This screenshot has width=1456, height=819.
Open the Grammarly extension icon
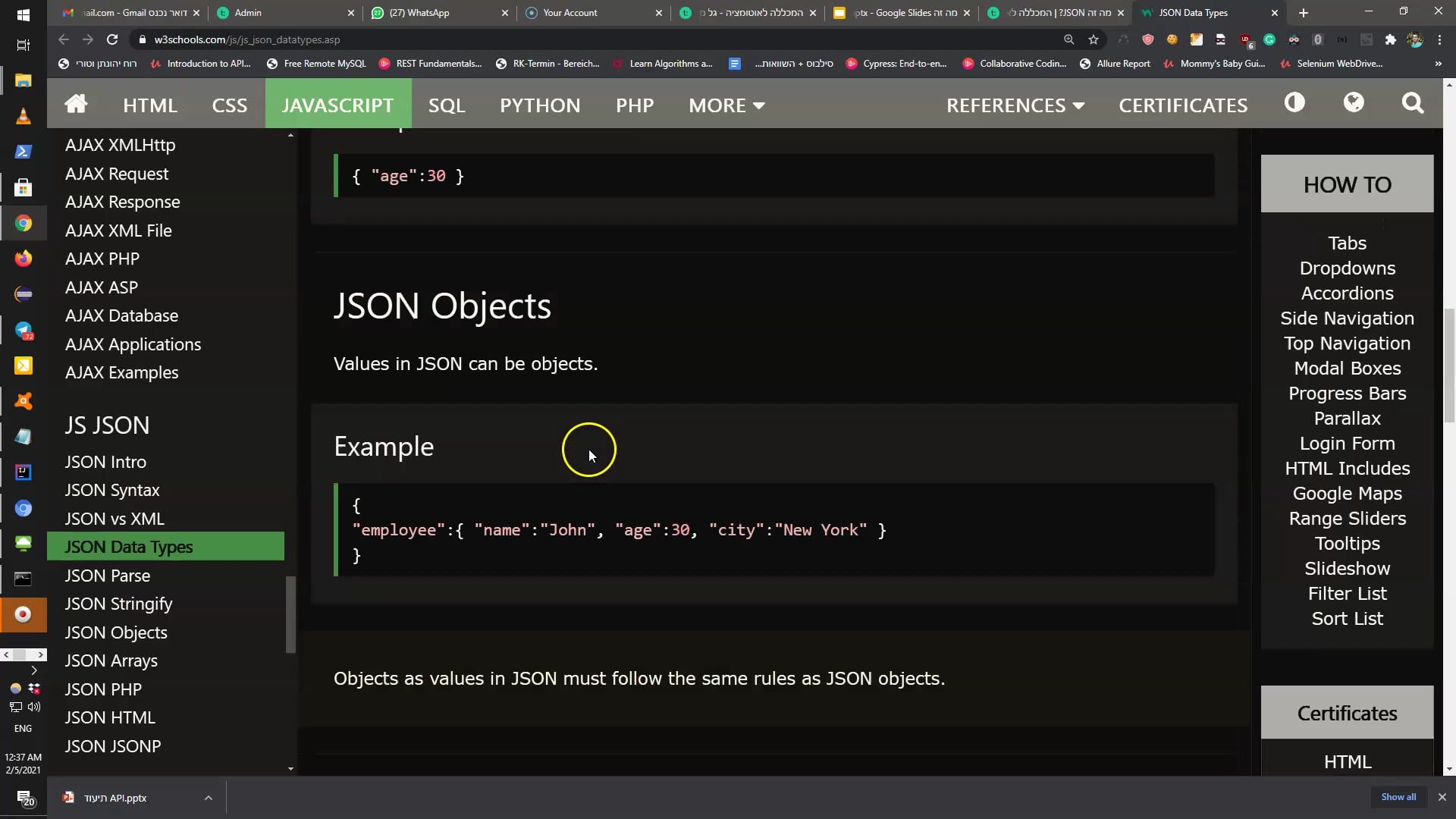(1269, 39)
